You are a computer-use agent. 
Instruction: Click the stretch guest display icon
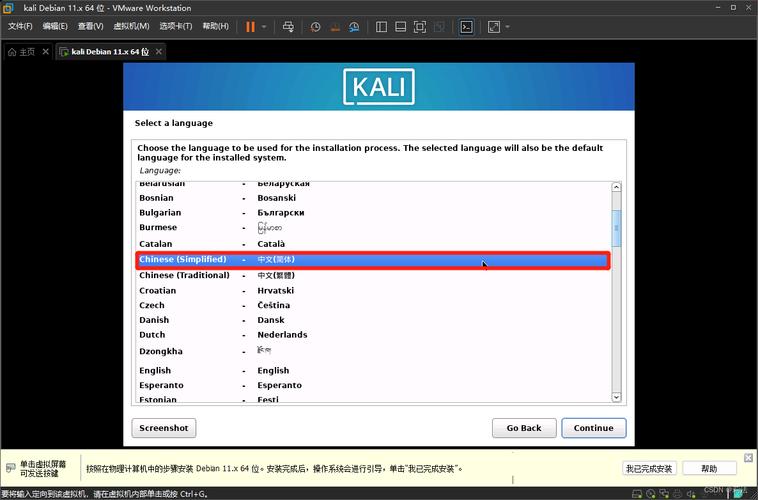click(x=494, y=27)
